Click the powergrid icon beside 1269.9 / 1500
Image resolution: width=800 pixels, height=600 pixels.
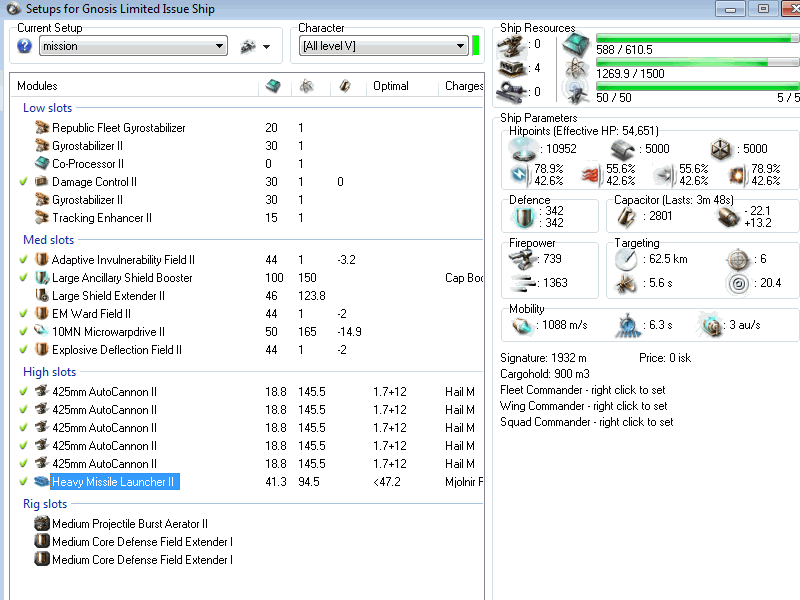click(x=577, y=68)
